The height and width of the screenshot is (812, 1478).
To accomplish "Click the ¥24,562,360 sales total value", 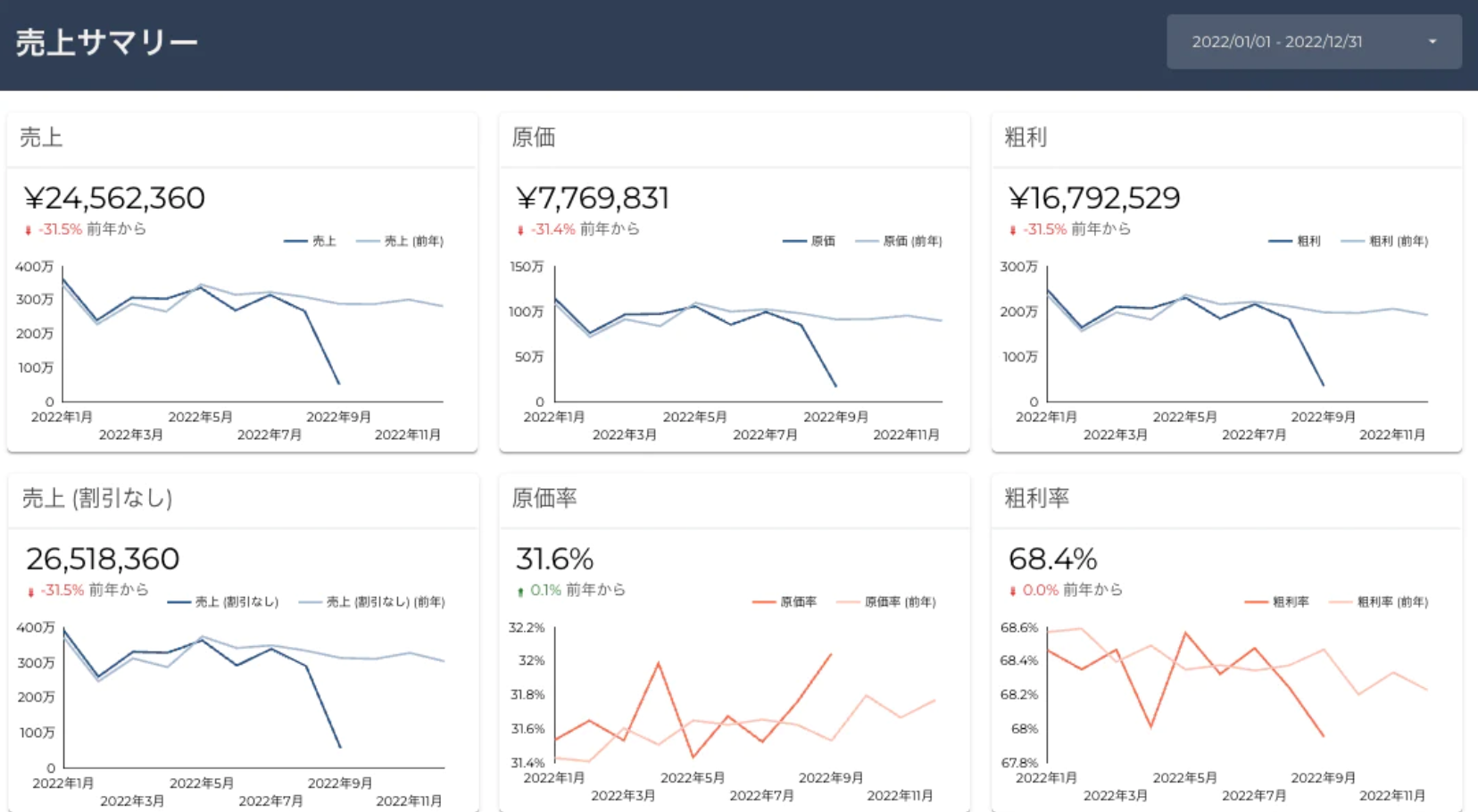I will point(115,198).
